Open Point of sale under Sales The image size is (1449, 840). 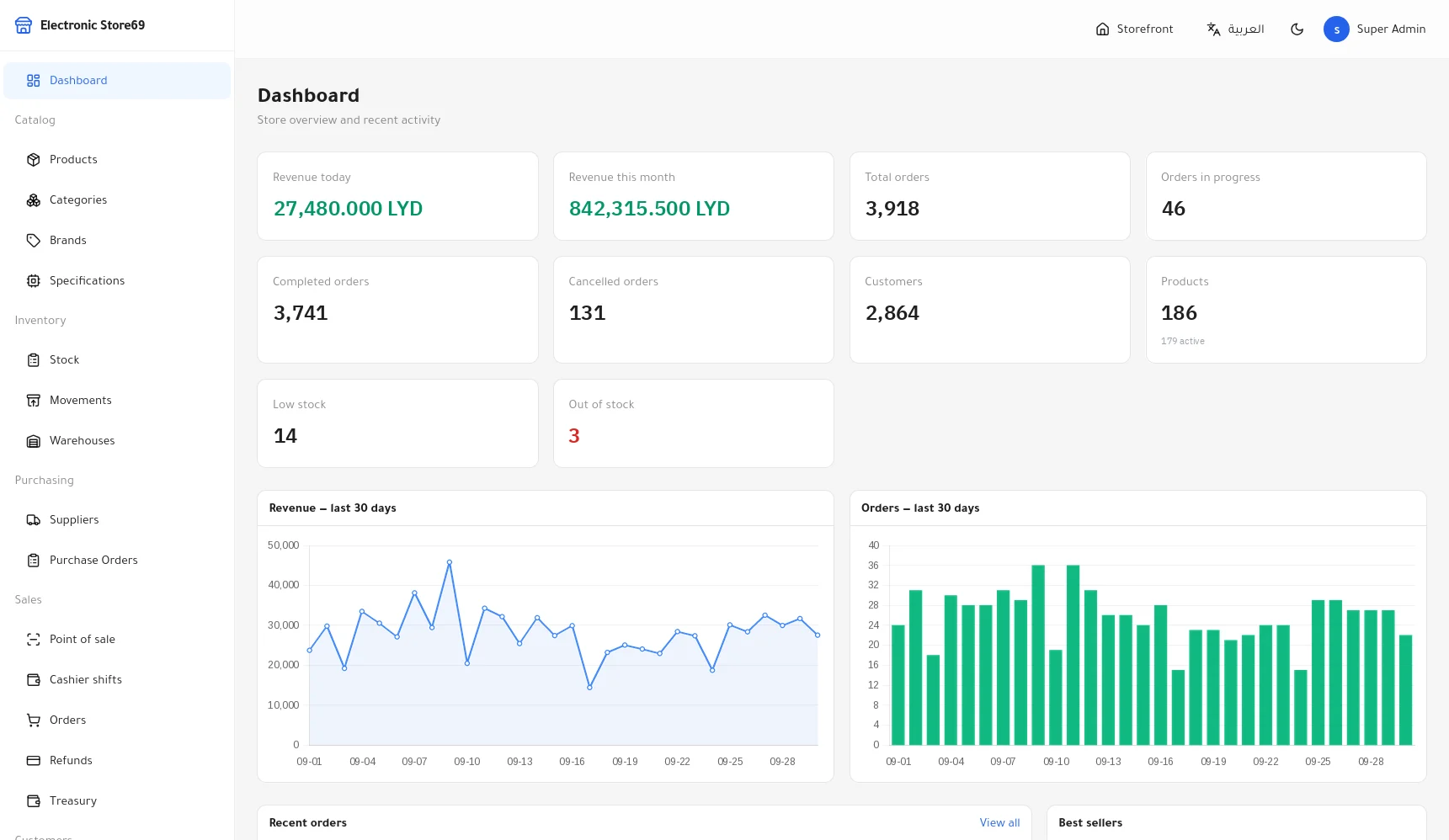pyautogui.click(x=117, y=640)
